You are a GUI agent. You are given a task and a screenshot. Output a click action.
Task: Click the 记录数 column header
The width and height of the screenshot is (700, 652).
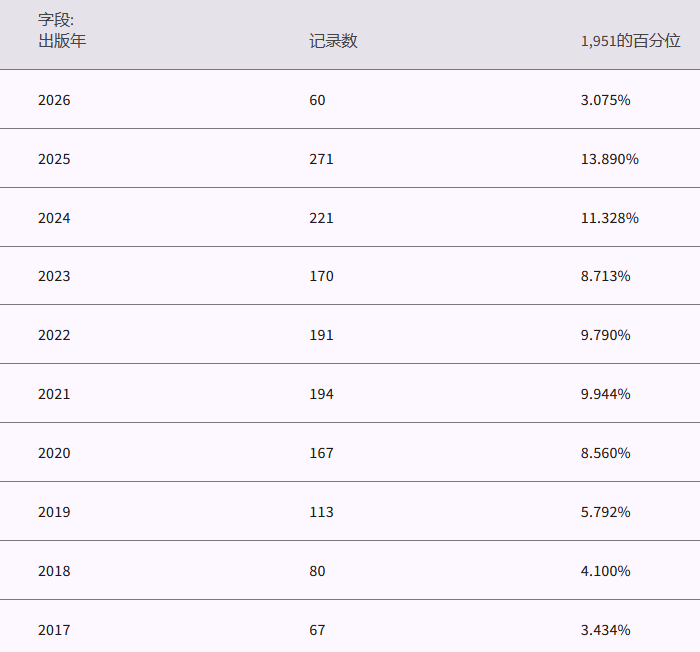coord(333,41)
